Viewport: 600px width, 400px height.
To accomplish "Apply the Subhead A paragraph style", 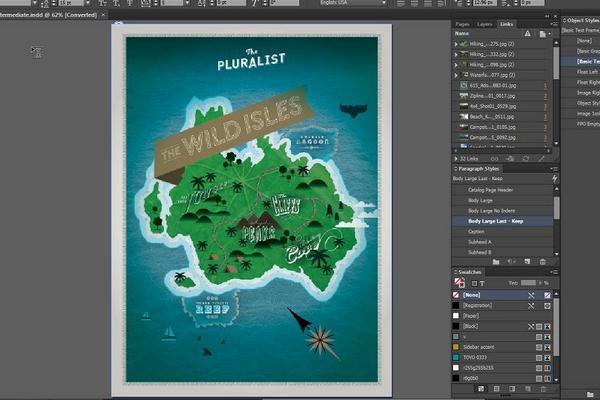I will tap(502, 242).
